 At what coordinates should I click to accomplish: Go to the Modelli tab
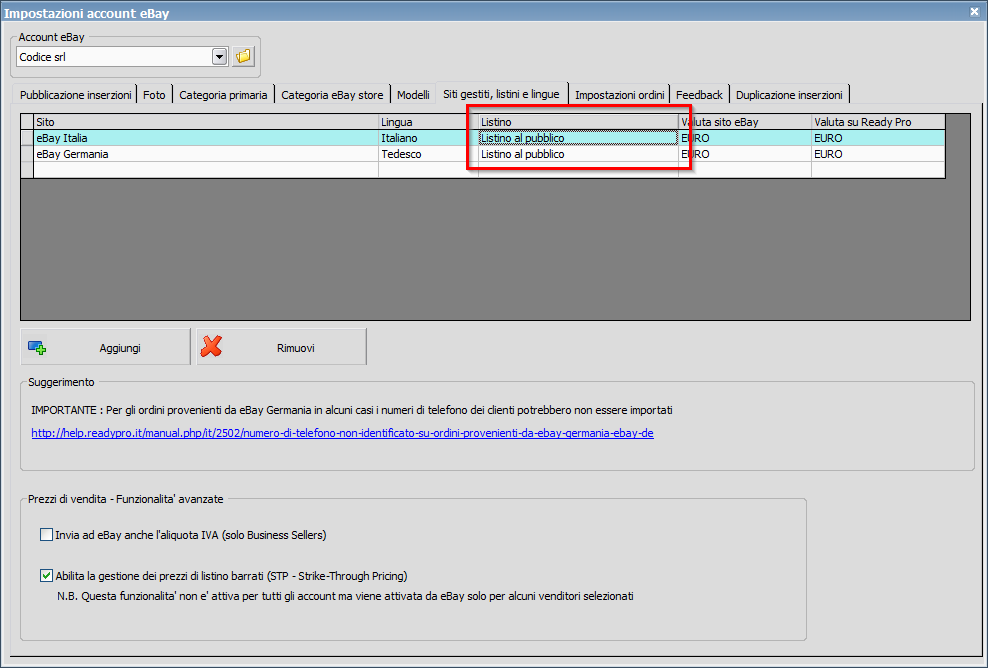pyautogui.click(x=413, y=95)
